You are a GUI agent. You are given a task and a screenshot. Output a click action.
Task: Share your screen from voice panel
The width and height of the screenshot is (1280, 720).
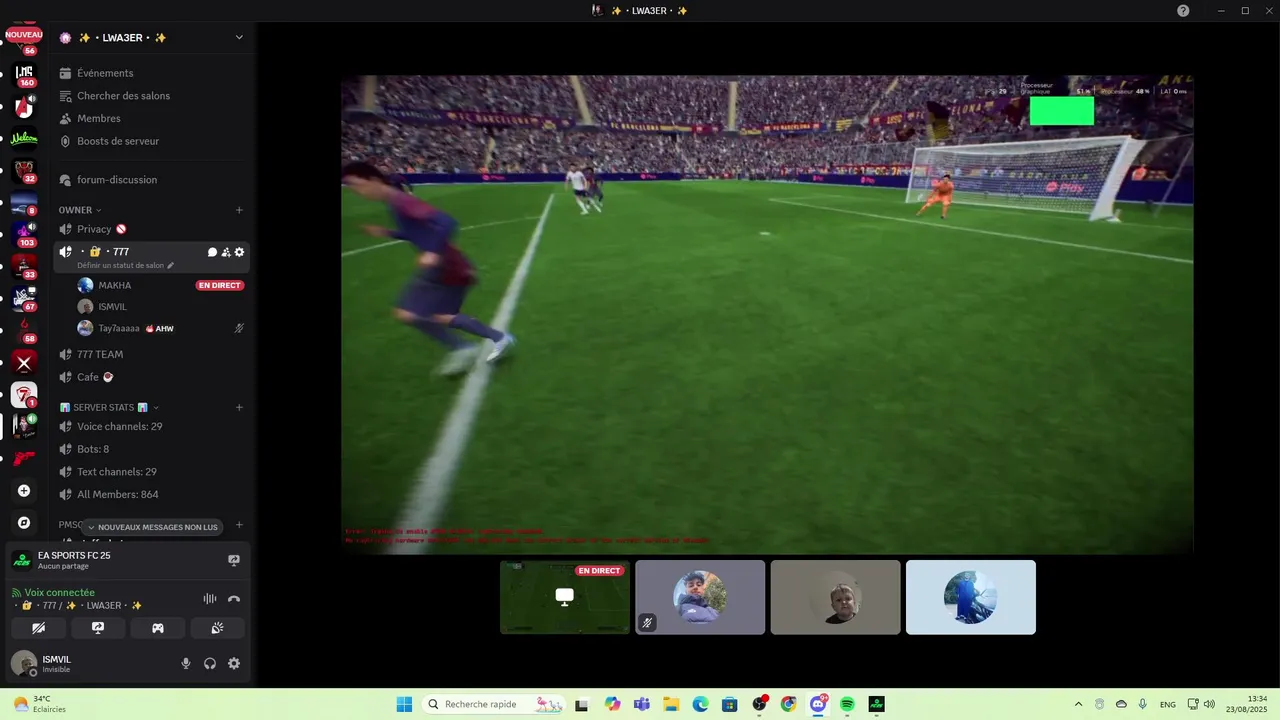(x=98, y=628)
